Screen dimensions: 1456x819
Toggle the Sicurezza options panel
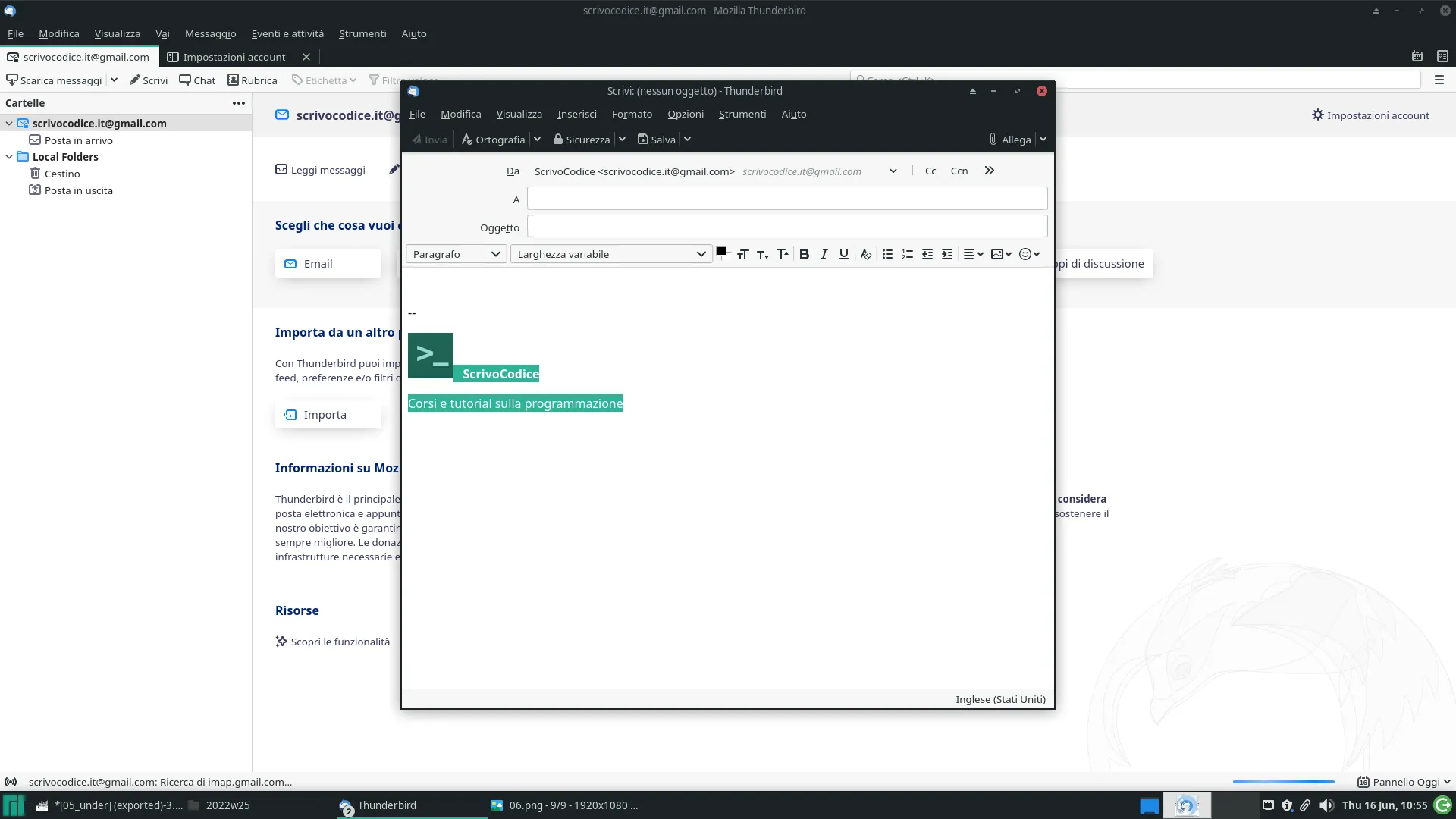(x=622, y=139)
